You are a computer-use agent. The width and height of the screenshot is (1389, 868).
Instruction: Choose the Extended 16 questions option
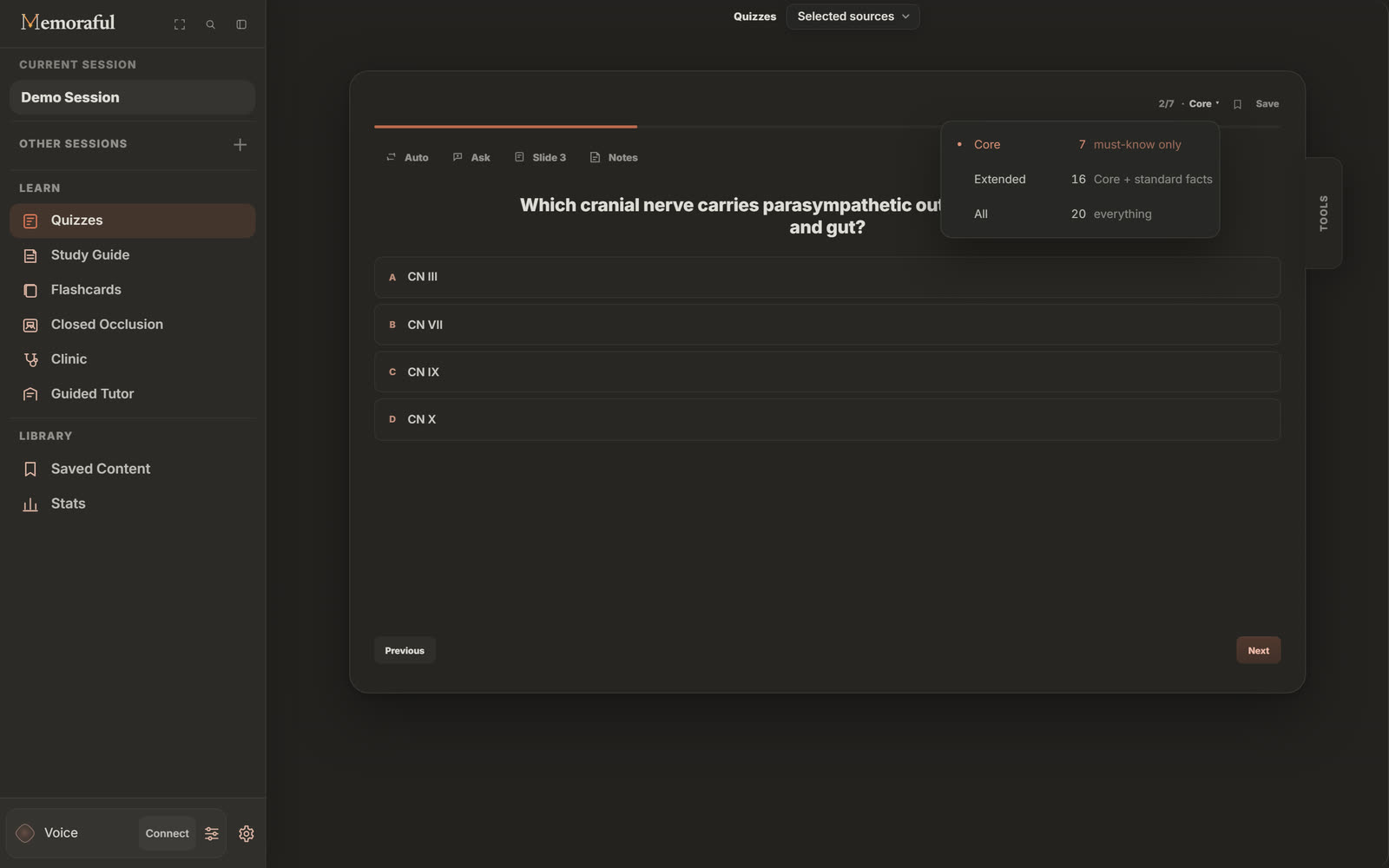point(1080,180)
